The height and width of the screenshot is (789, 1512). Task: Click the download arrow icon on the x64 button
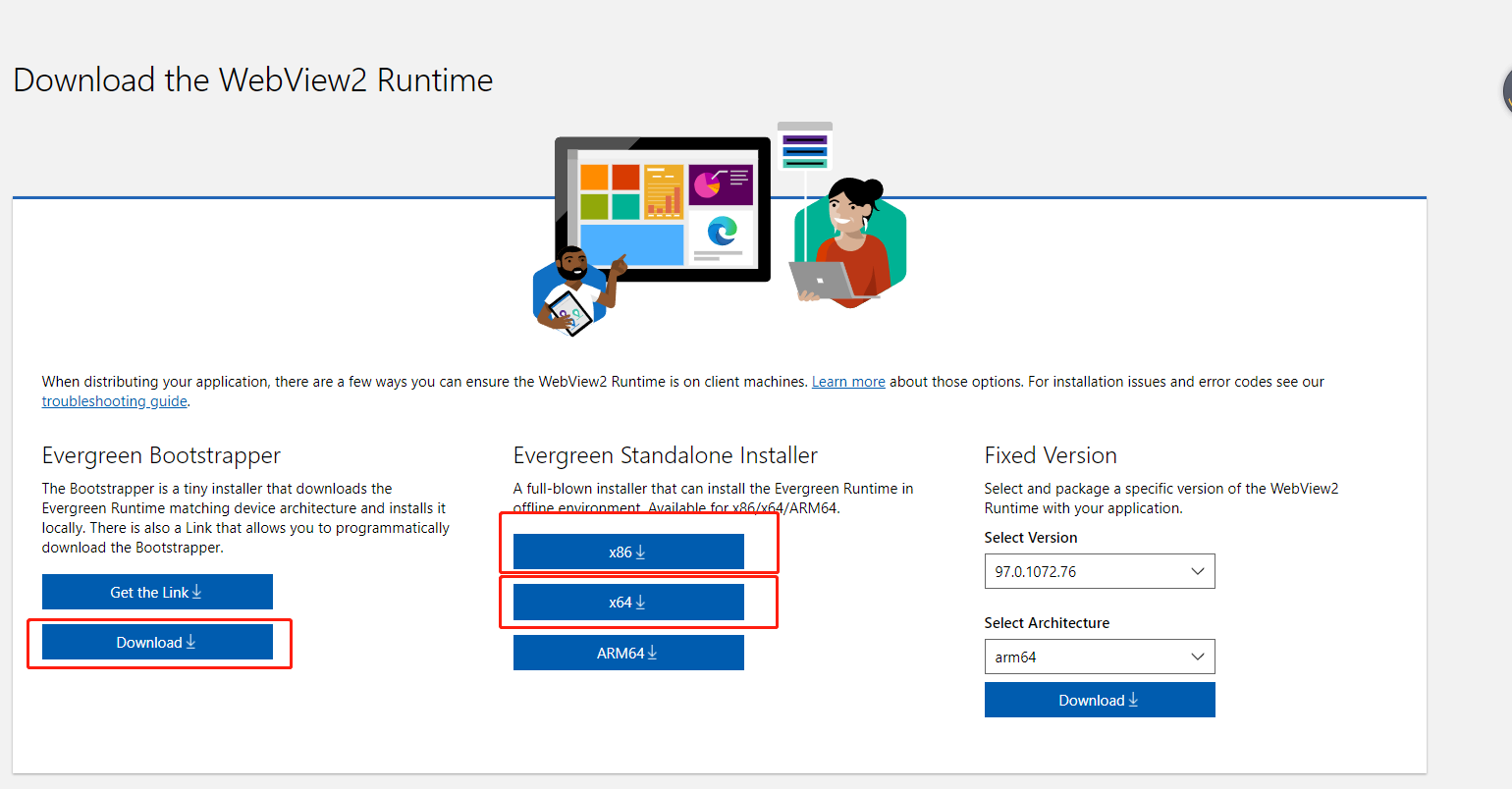[x=641, y=602]
